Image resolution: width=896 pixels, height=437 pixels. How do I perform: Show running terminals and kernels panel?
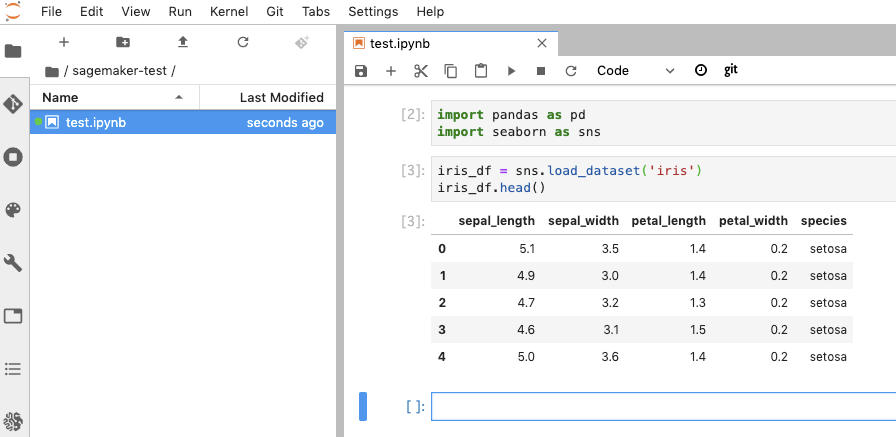13,157
